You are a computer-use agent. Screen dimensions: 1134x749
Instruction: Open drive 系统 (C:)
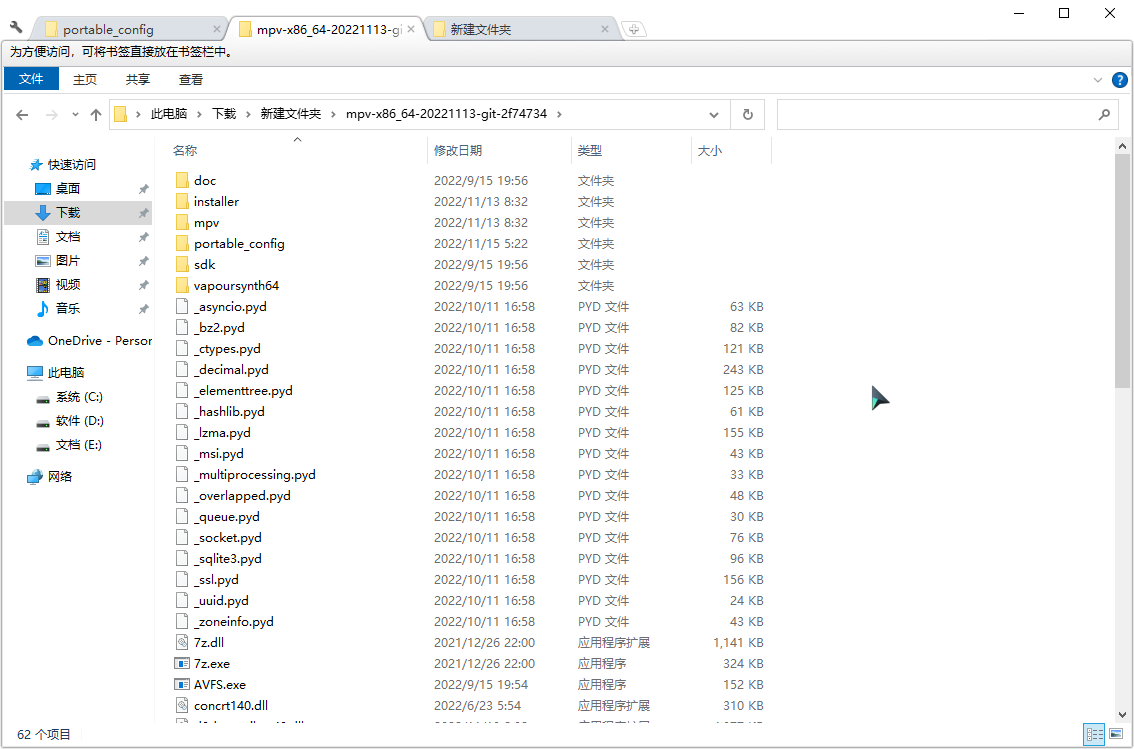[x=78, y=397]
